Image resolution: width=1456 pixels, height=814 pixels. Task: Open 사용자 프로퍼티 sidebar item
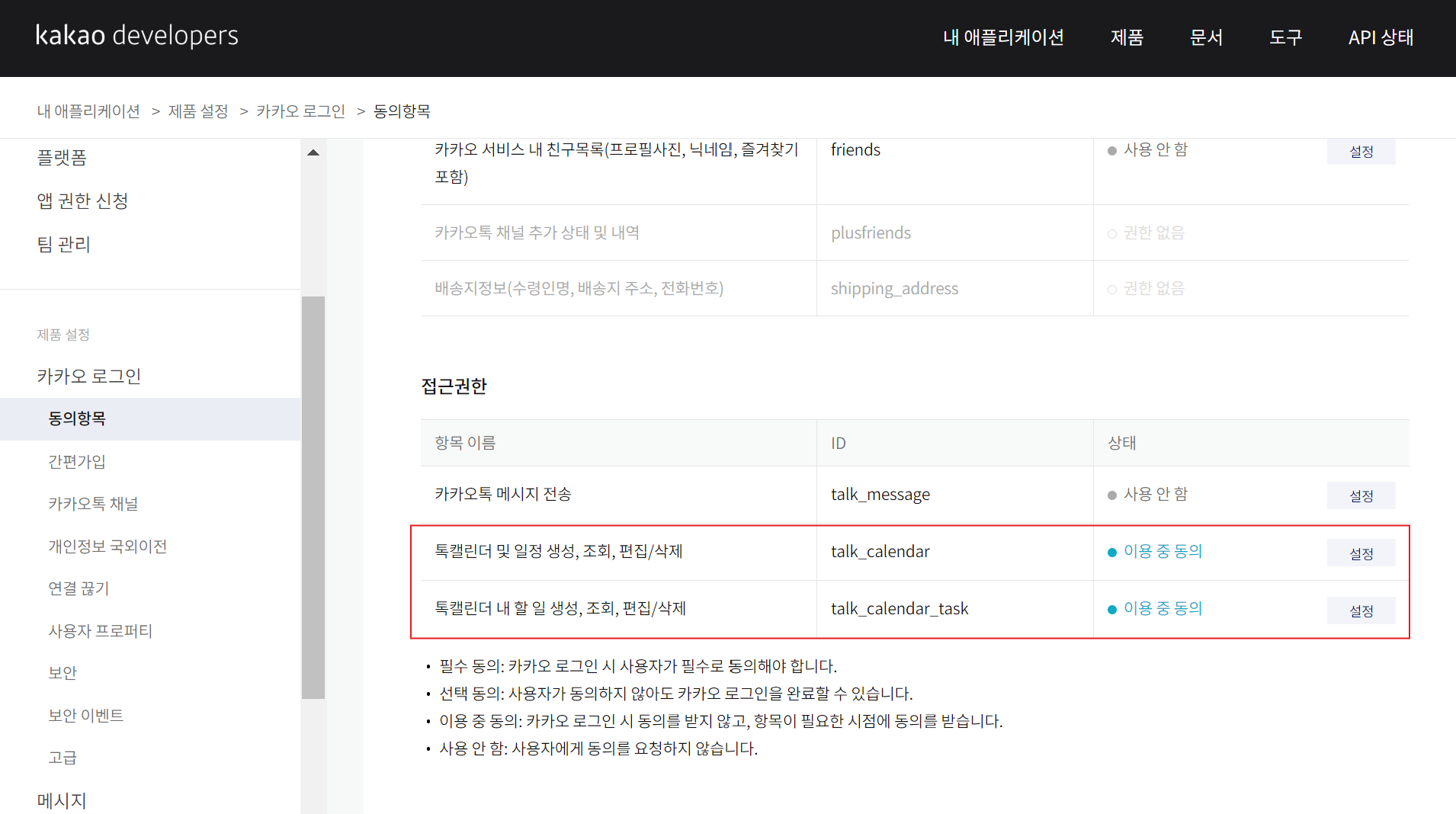click(x=101, y=631)
